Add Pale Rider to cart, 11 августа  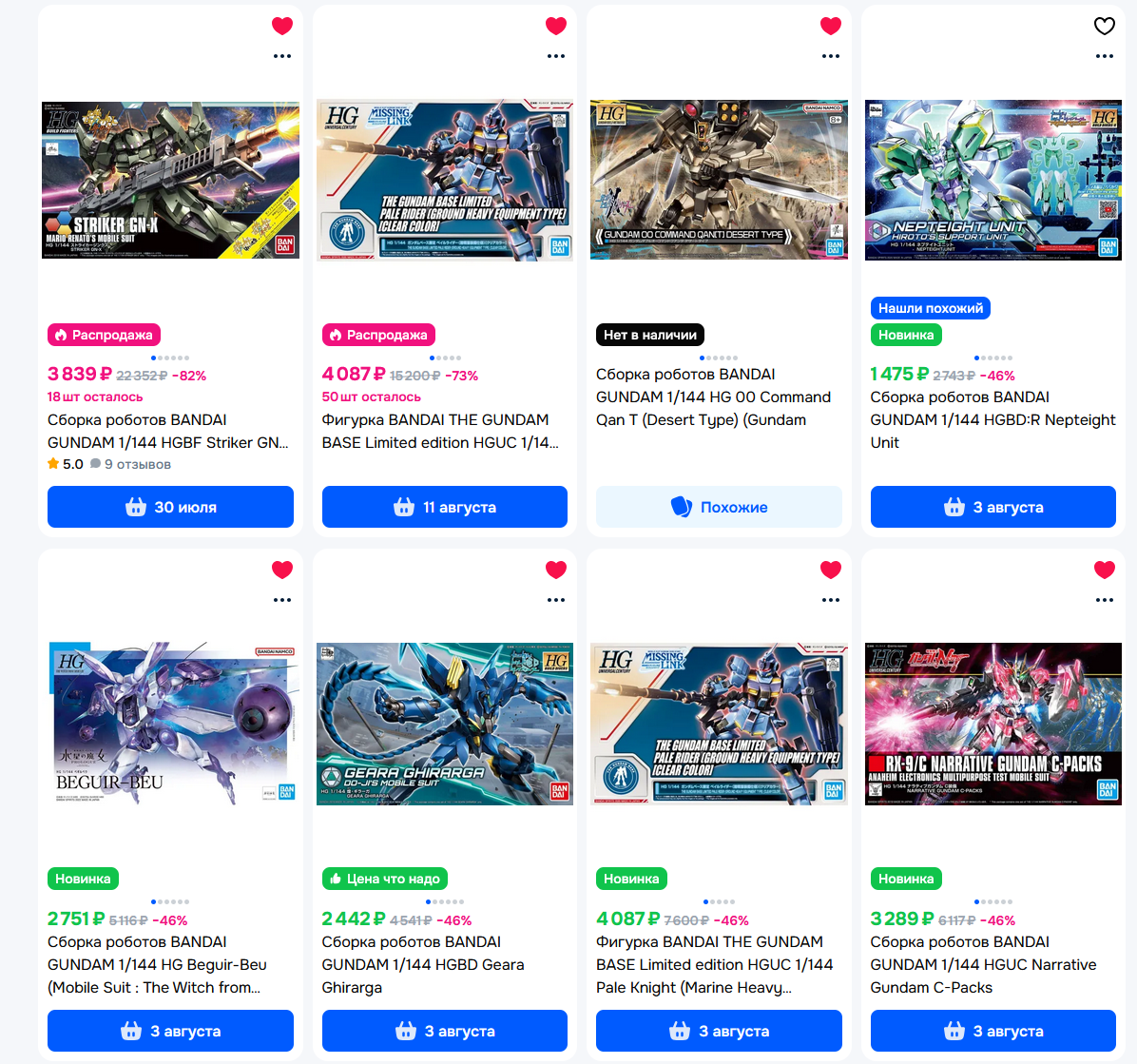445,507
